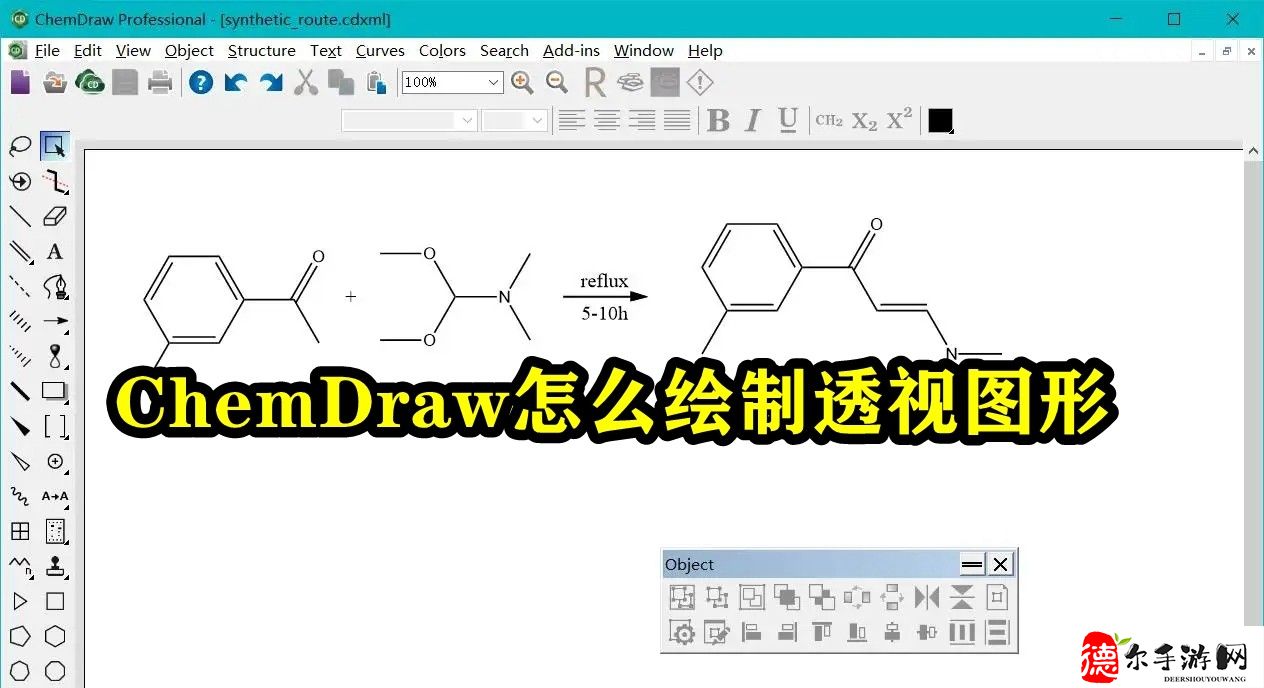1264x688 pixels.
Task: Click the Cut scissors icon
Action: click(306, 82)
